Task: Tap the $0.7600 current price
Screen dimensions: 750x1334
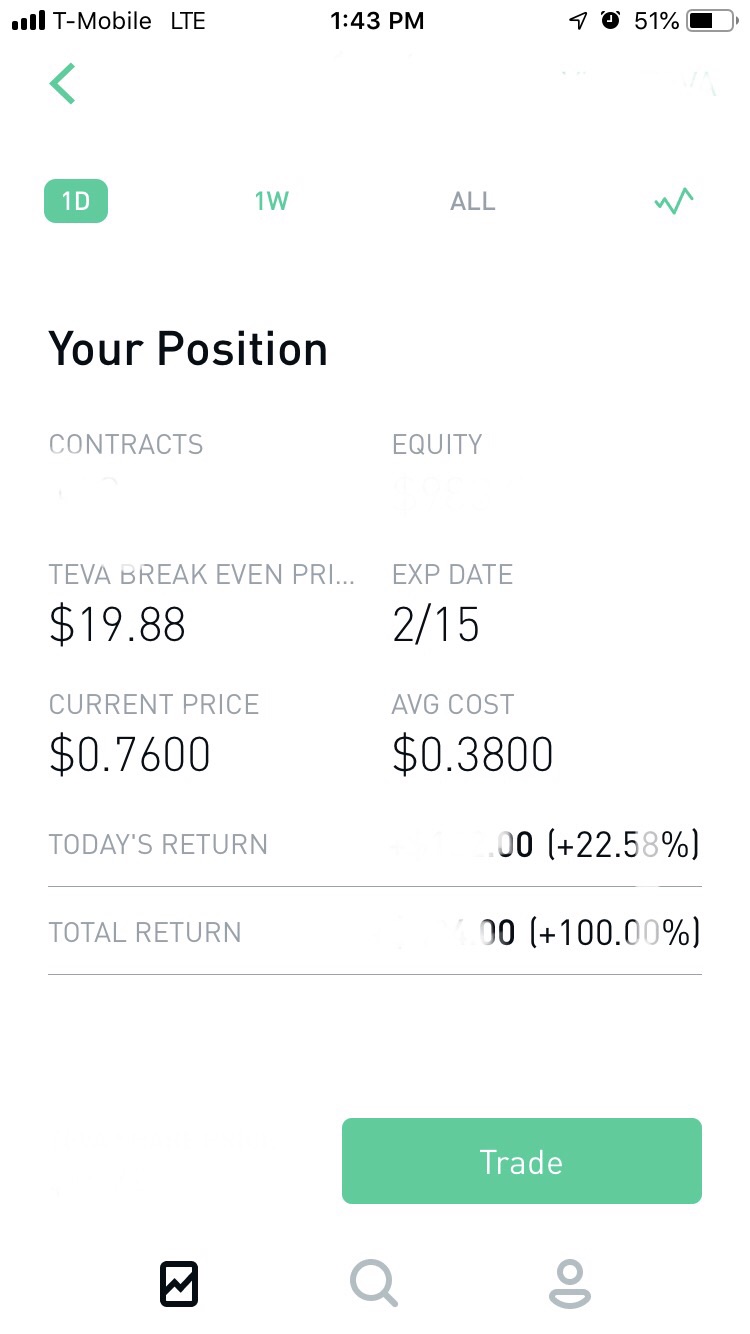Action: [130, 754]
